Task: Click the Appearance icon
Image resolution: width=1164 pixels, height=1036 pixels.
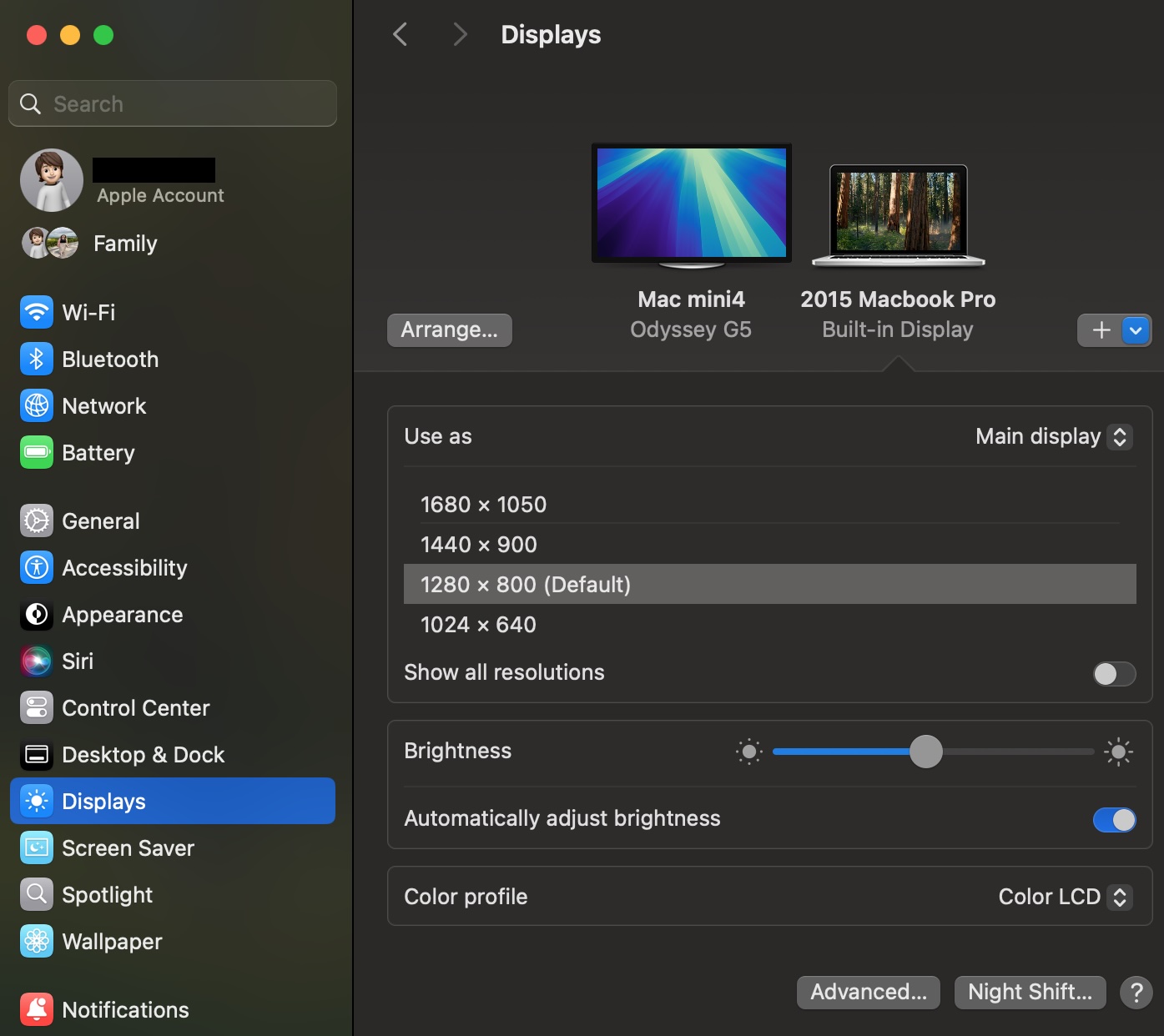Action: (x=37, y=615)
